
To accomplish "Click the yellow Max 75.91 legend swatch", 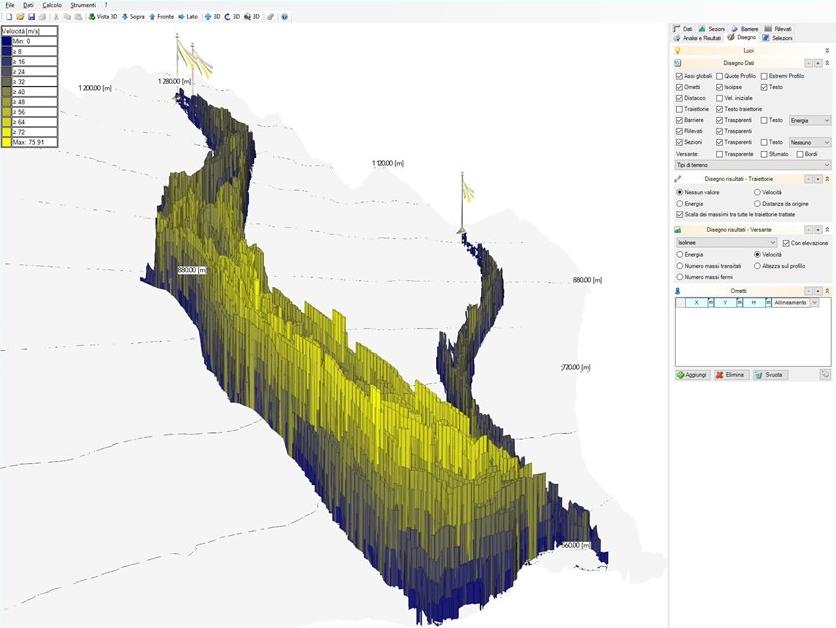I will tap(7, 142).
